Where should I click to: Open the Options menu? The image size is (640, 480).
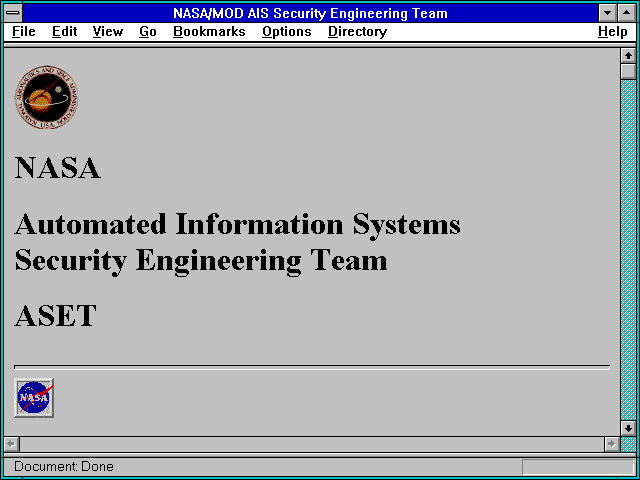click(287, 32)
